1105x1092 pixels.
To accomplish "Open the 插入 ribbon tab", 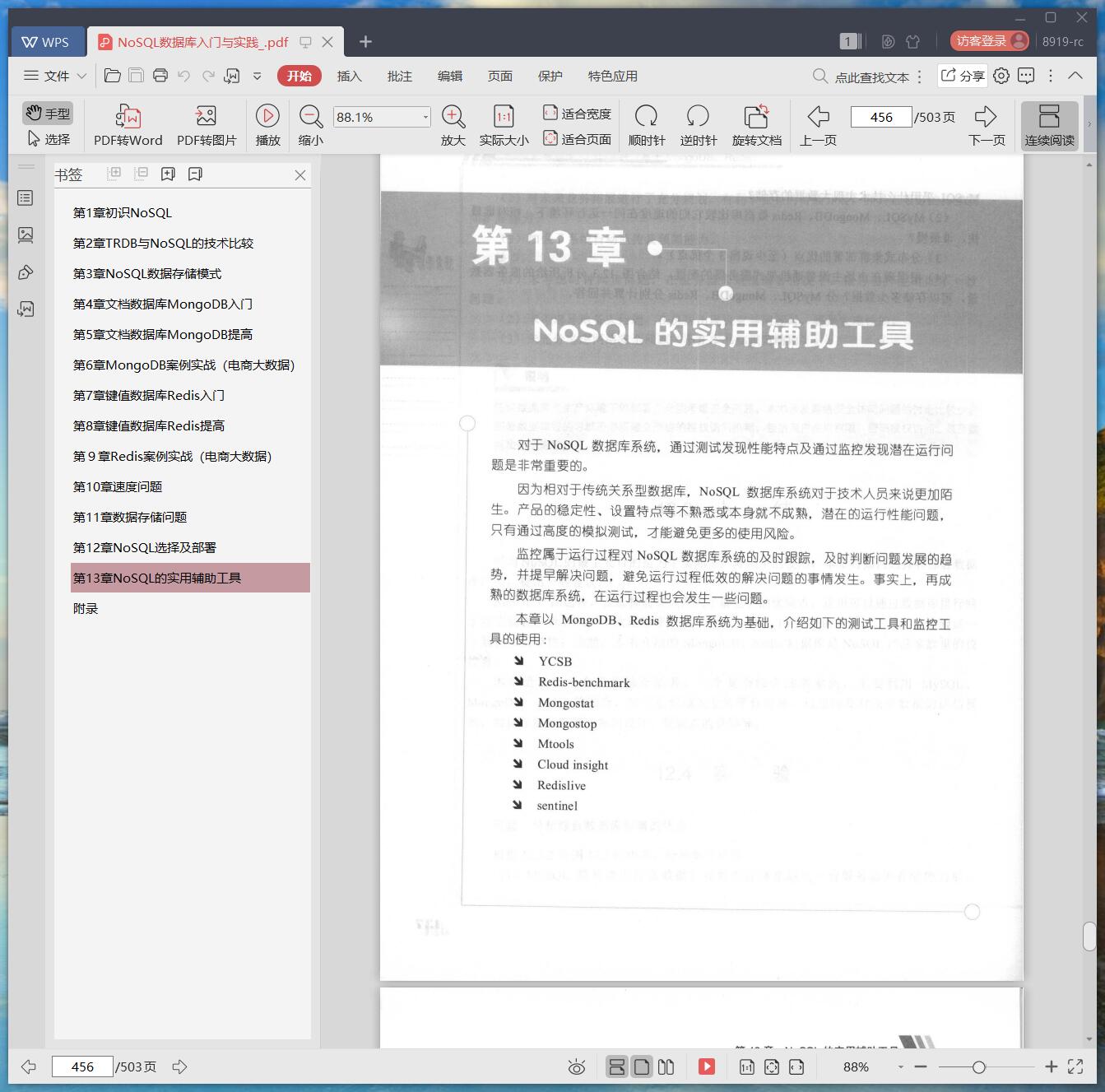I will pos(350,76).
